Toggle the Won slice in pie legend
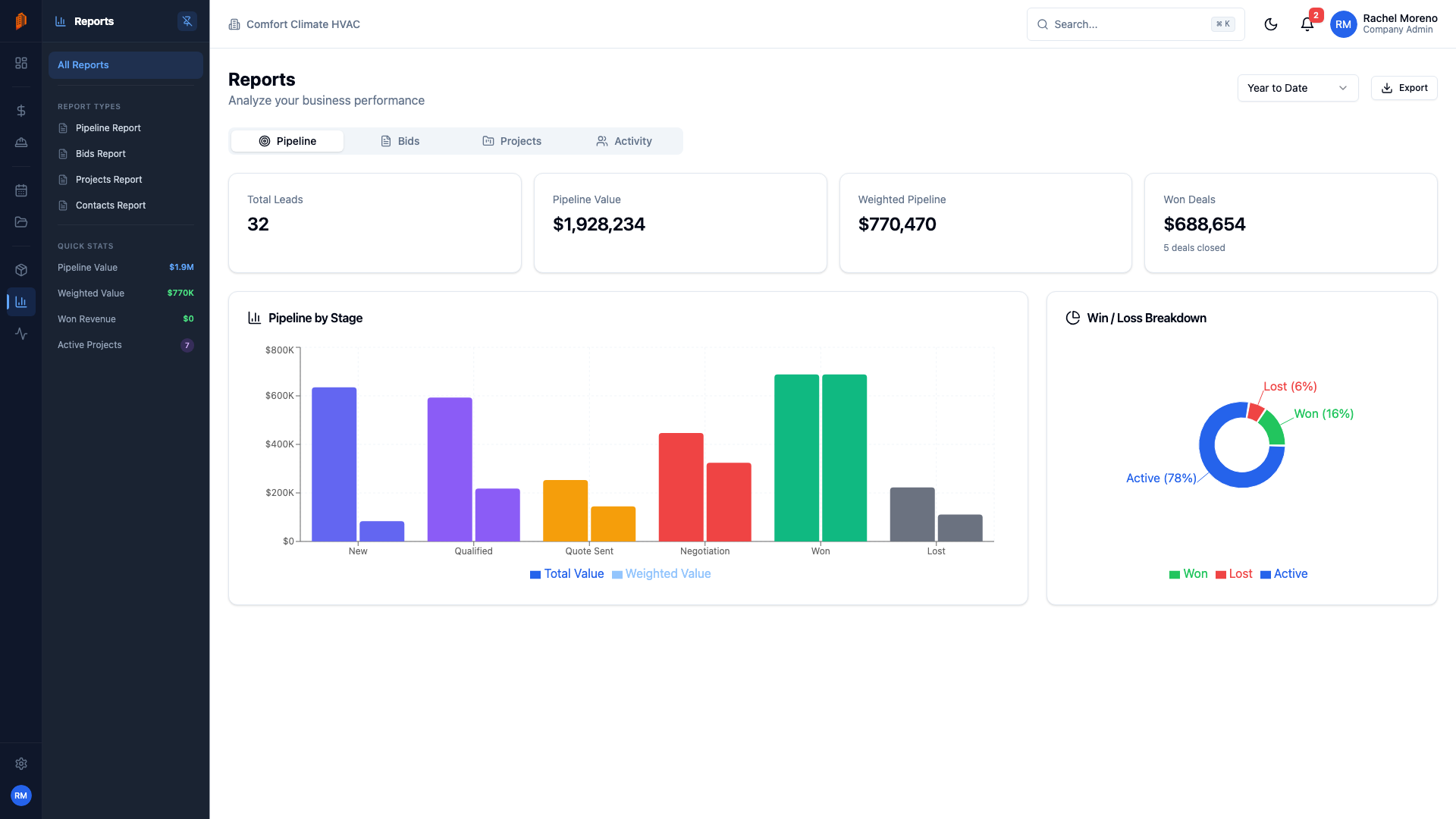The image size is (1456, 819). (1188, 574)
